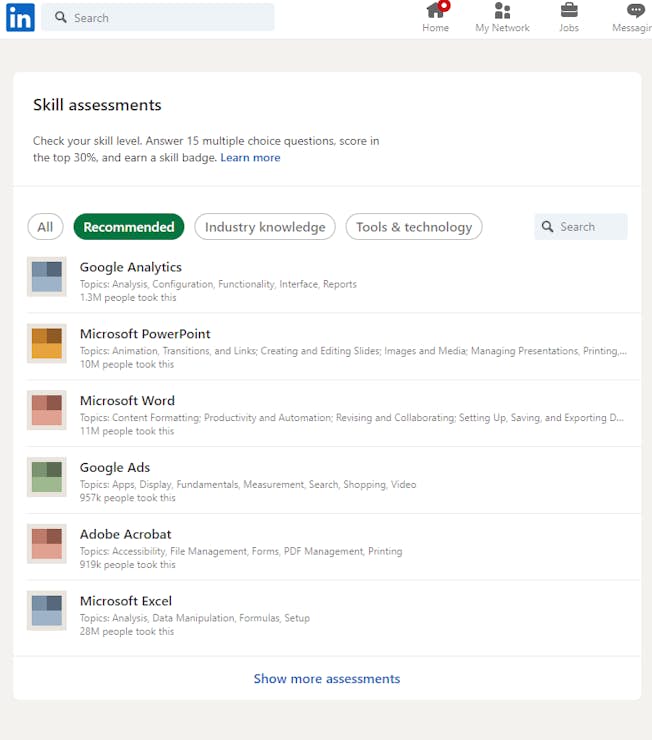Click the Jobs label in navigation

[569, 28]
